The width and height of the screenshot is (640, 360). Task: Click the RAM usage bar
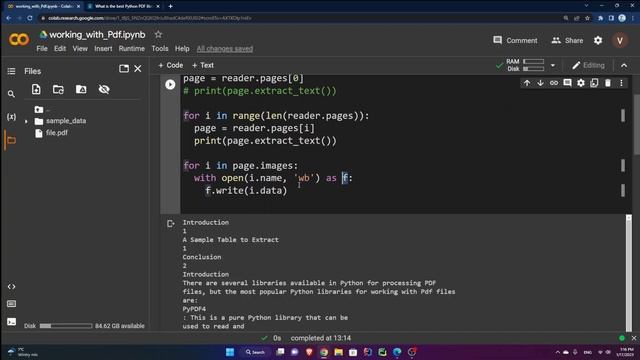point(534,62)
